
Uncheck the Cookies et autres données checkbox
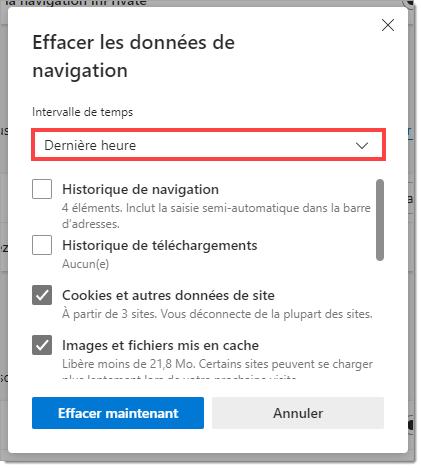point(42,295)
